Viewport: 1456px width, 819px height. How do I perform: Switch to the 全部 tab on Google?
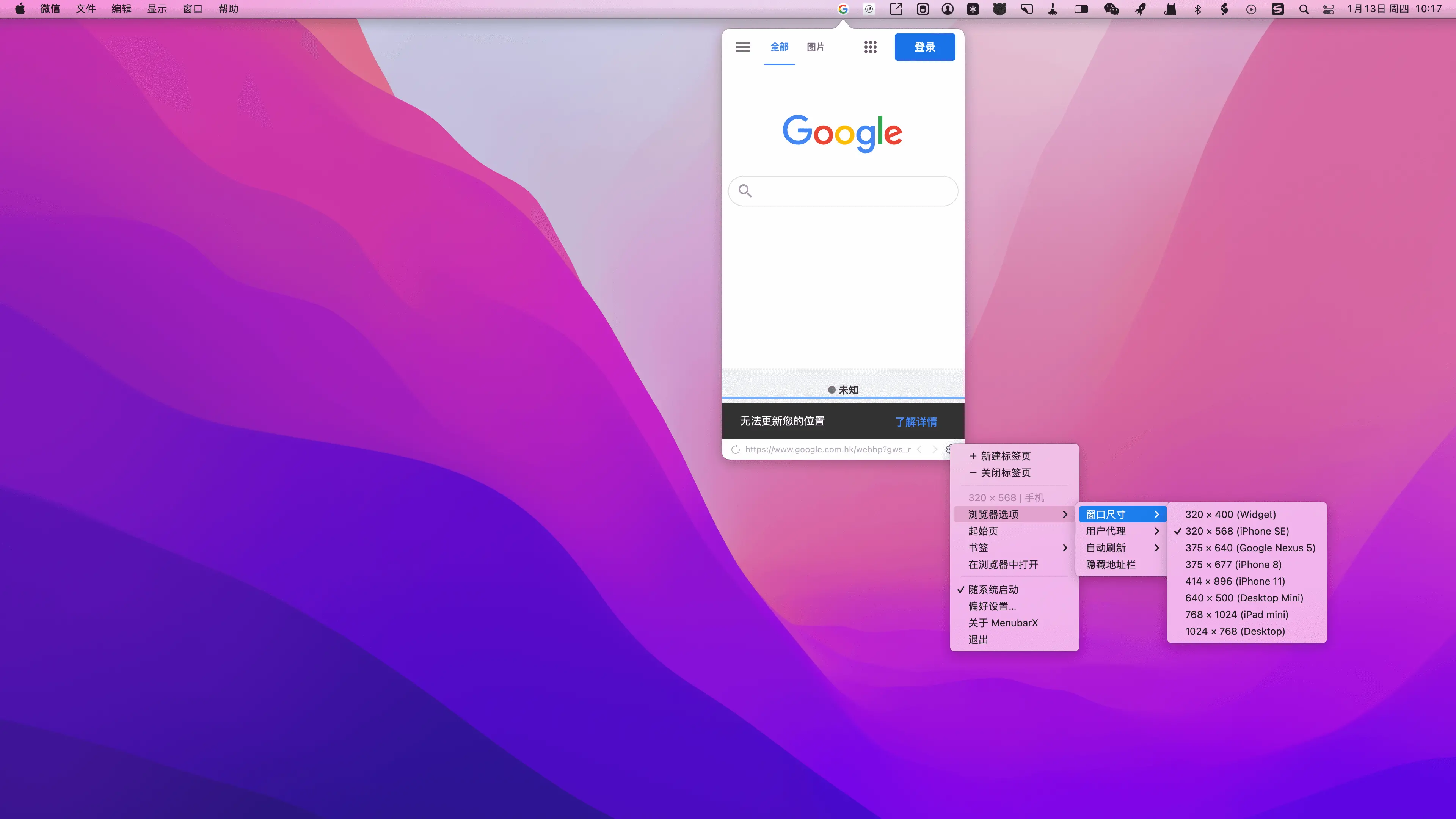780,47
